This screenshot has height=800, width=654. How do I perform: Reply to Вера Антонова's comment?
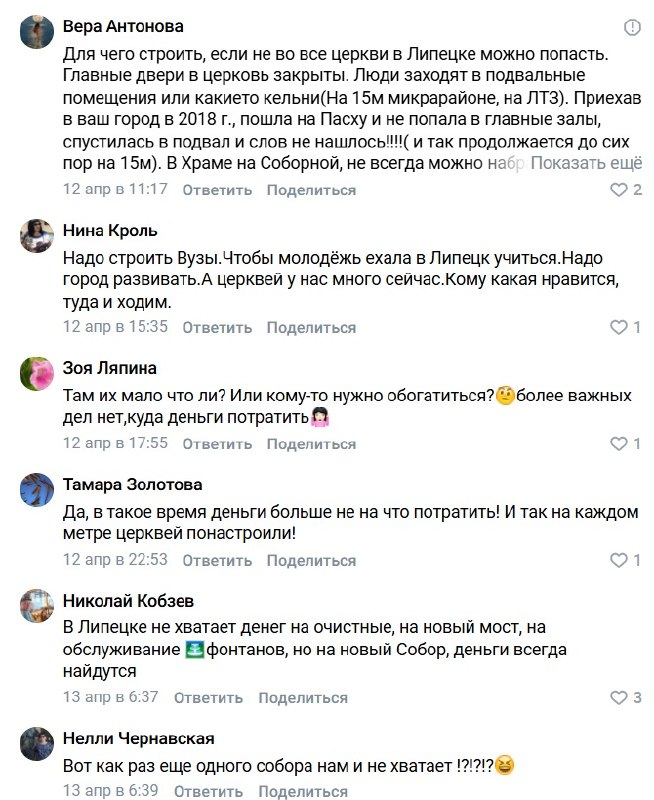[x=217, y=189]
